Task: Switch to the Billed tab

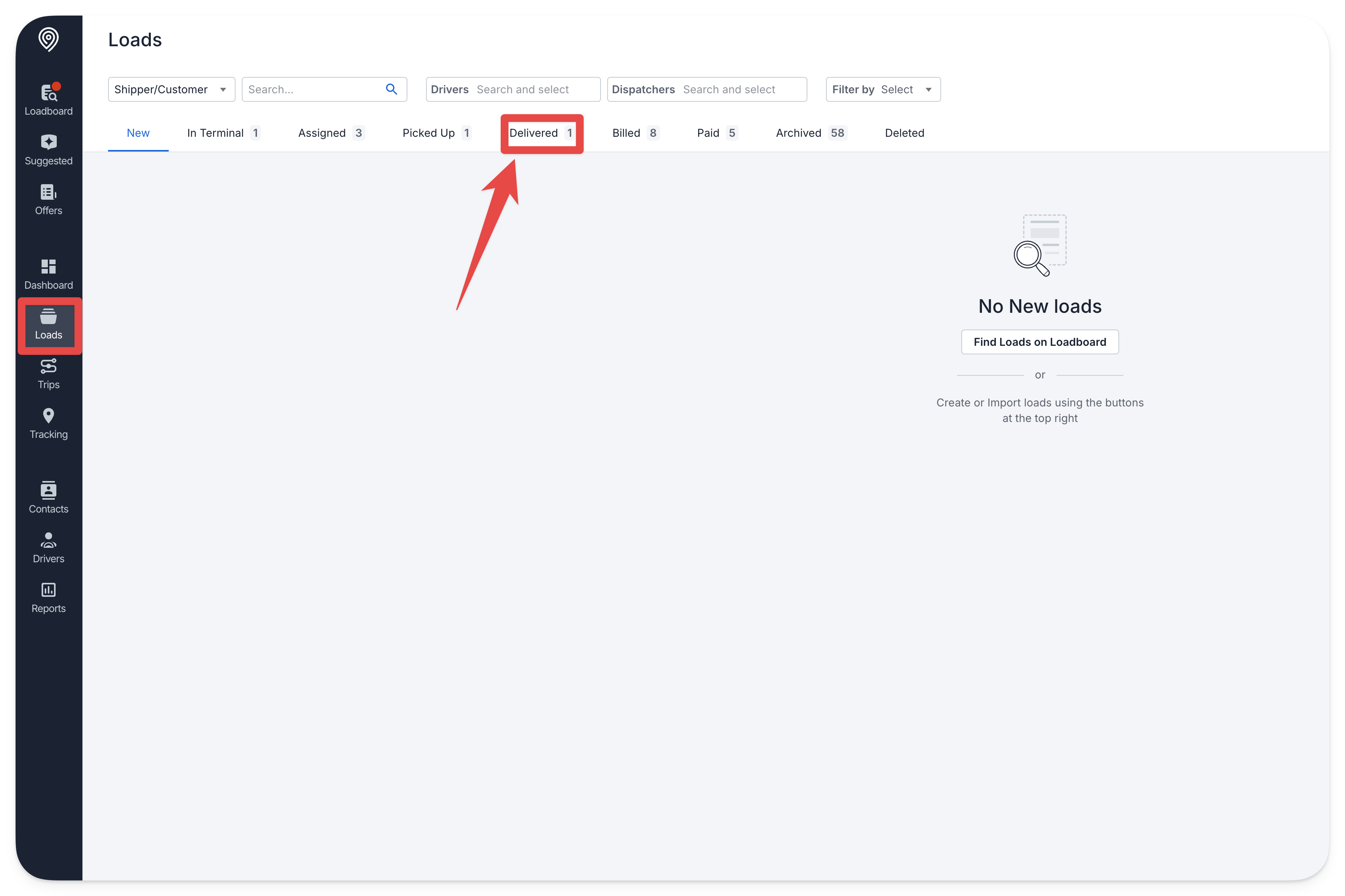Action: [636, 133]
